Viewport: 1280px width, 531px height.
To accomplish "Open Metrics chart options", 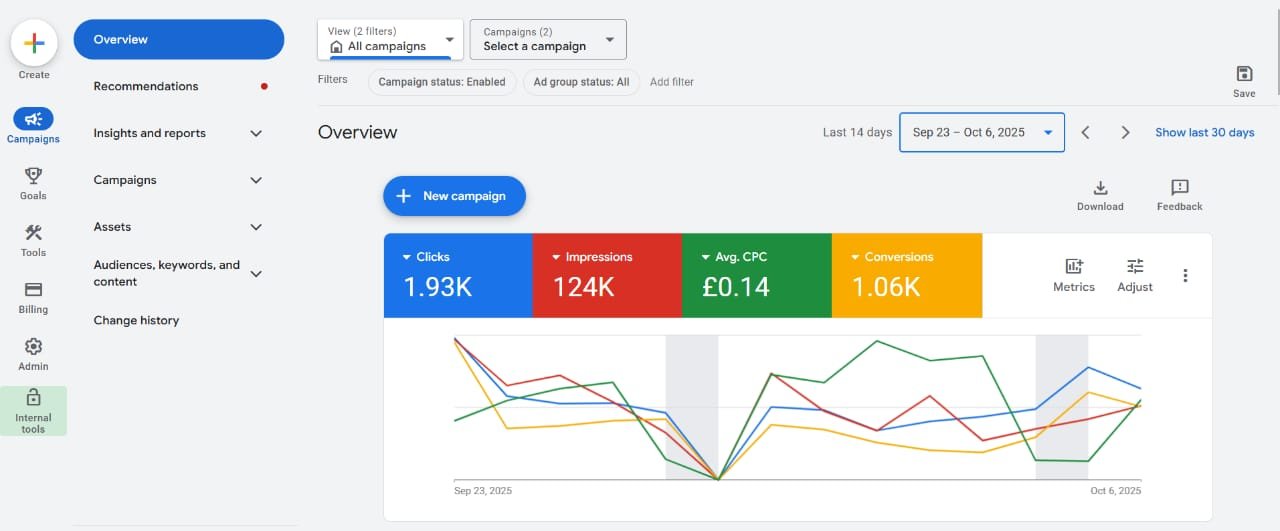I will 1074,267.
